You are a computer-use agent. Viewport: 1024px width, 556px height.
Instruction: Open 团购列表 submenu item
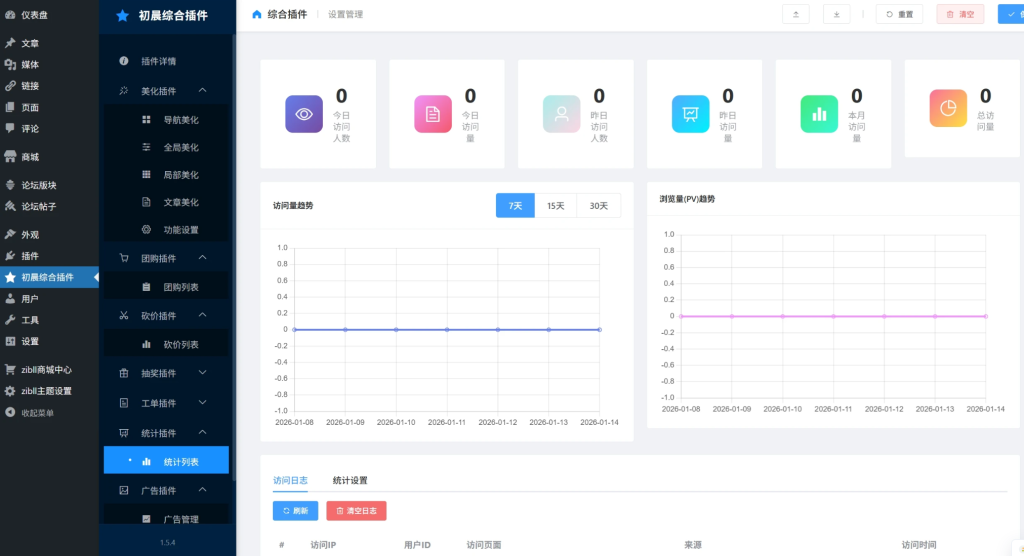pos(167,287)
